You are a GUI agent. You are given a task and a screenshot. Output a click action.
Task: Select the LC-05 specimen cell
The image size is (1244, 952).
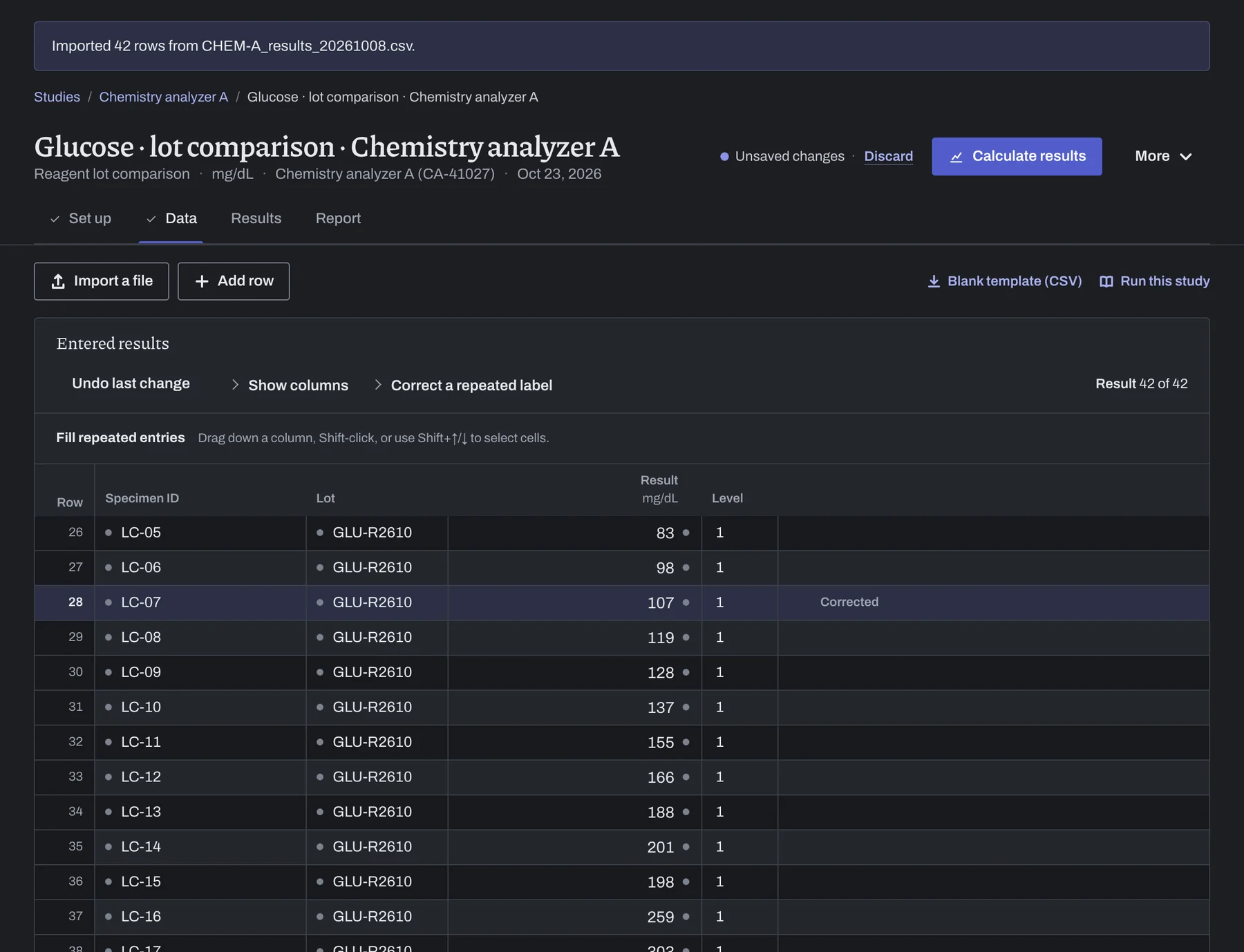coord(200,533)
